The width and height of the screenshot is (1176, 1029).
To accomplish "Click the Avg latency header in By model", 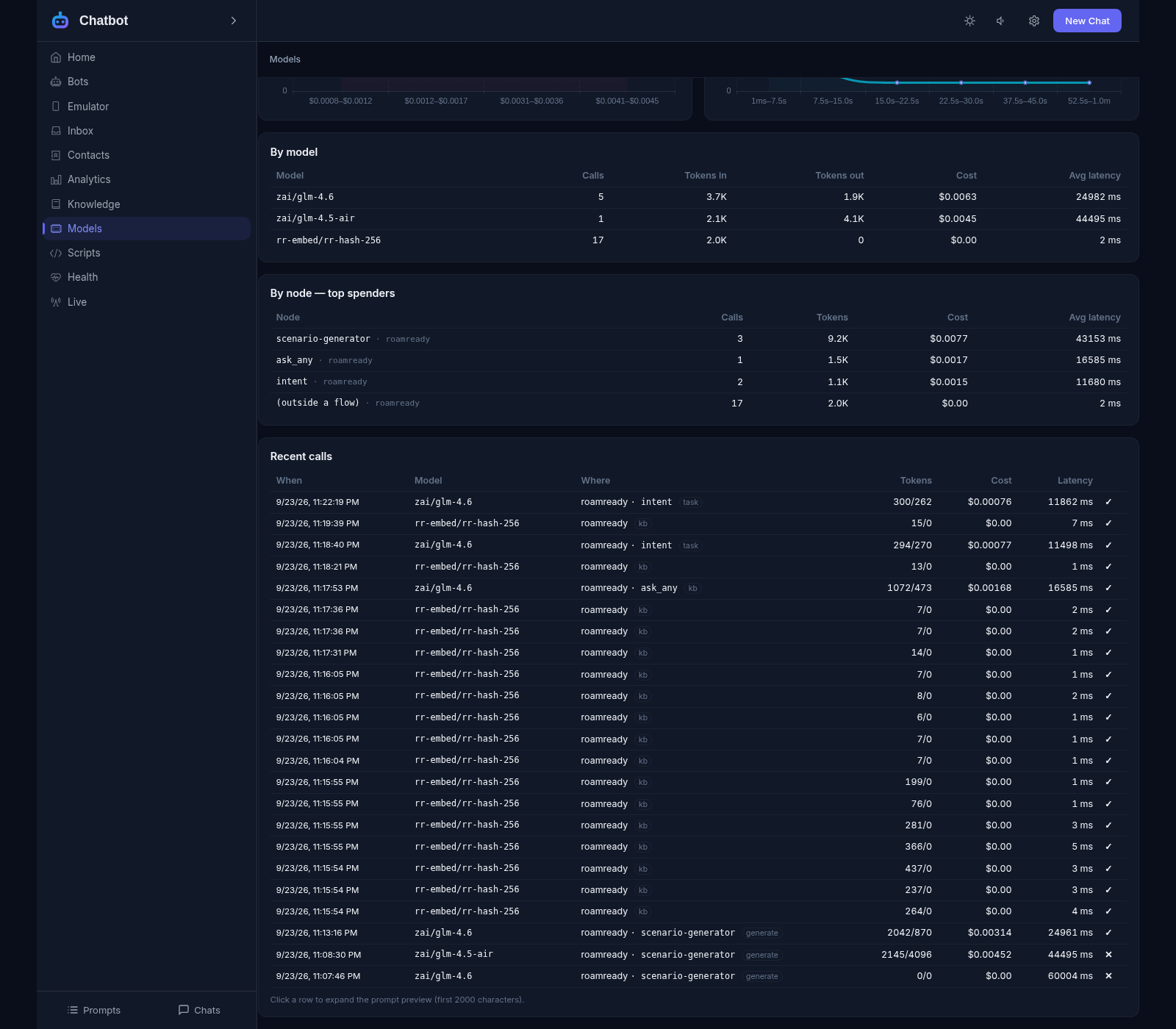I will point(1094,176).
